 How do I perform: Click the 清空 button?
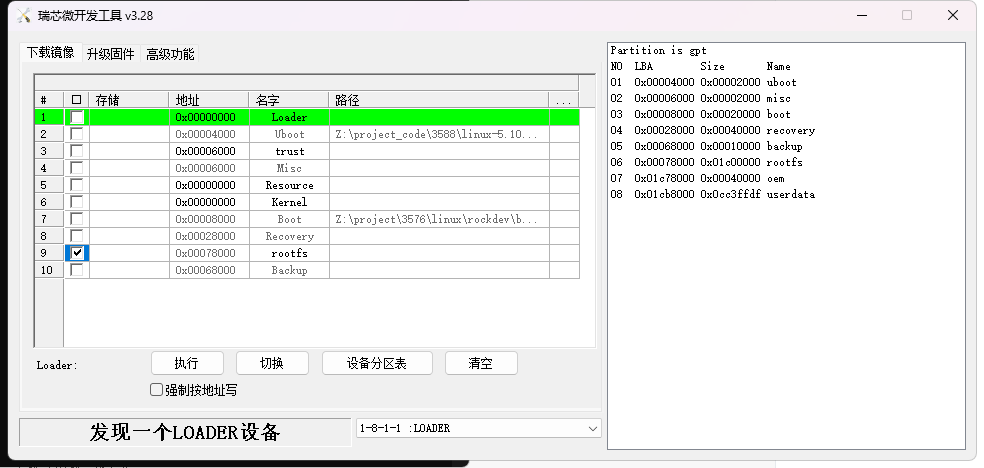pos(481,363)
